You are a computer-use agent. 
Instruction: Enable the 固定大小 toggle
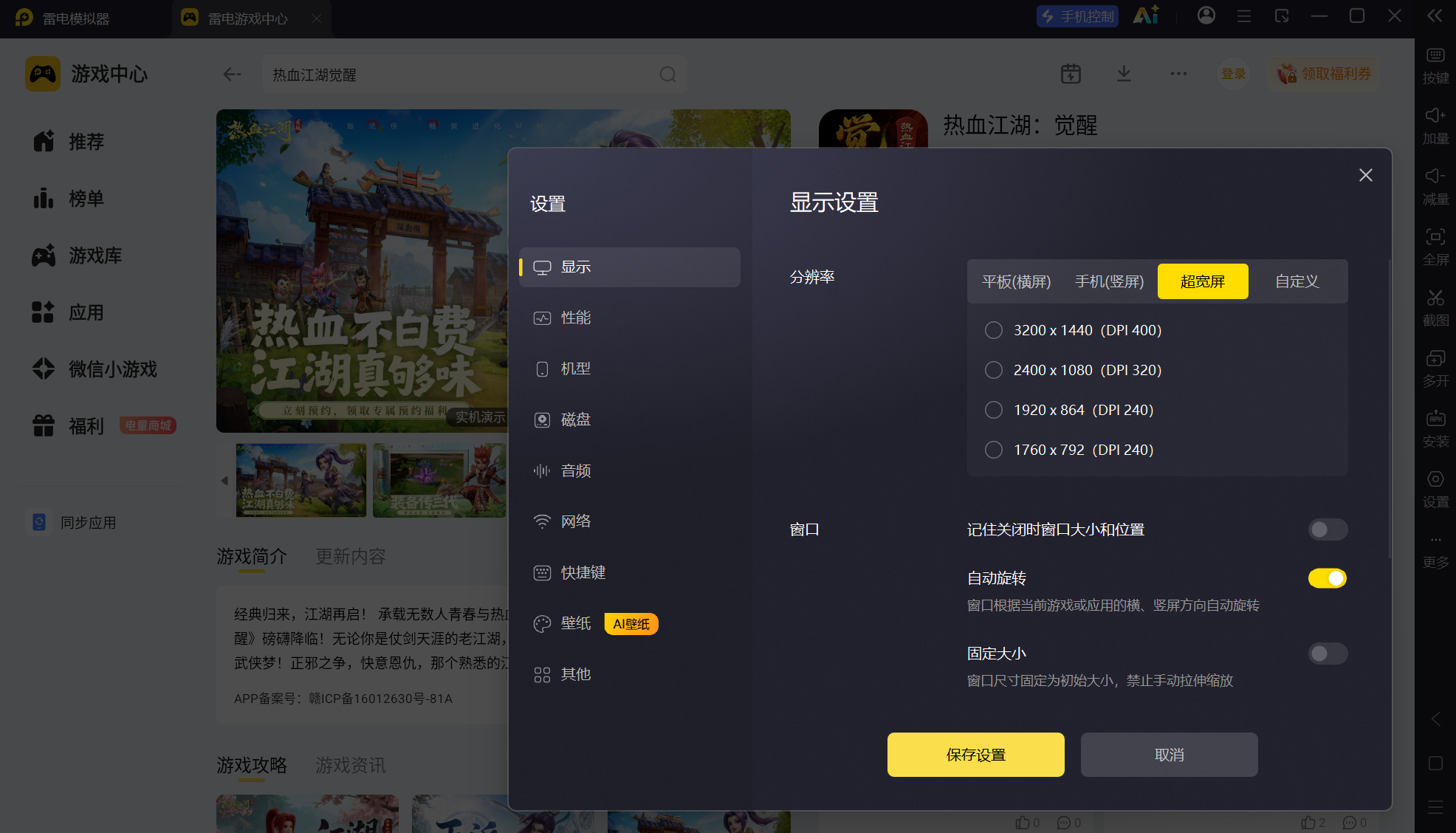tap(1328, 654)
